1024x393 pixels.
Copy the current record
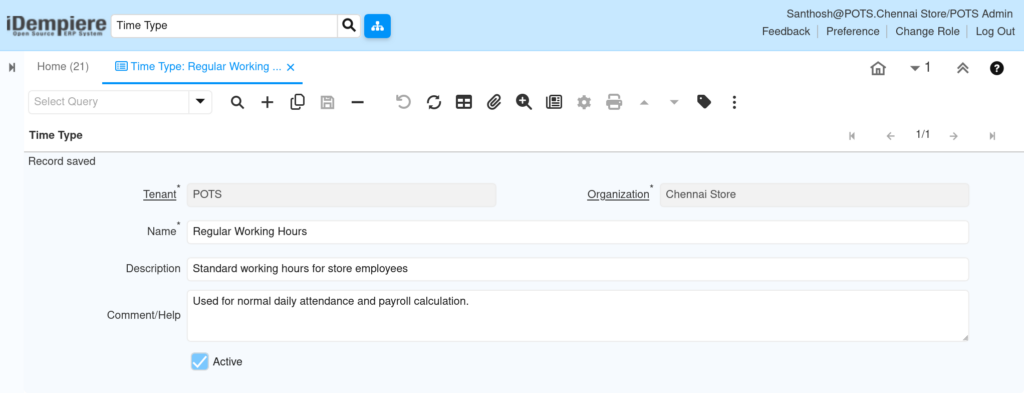click(x=297, y=102)
